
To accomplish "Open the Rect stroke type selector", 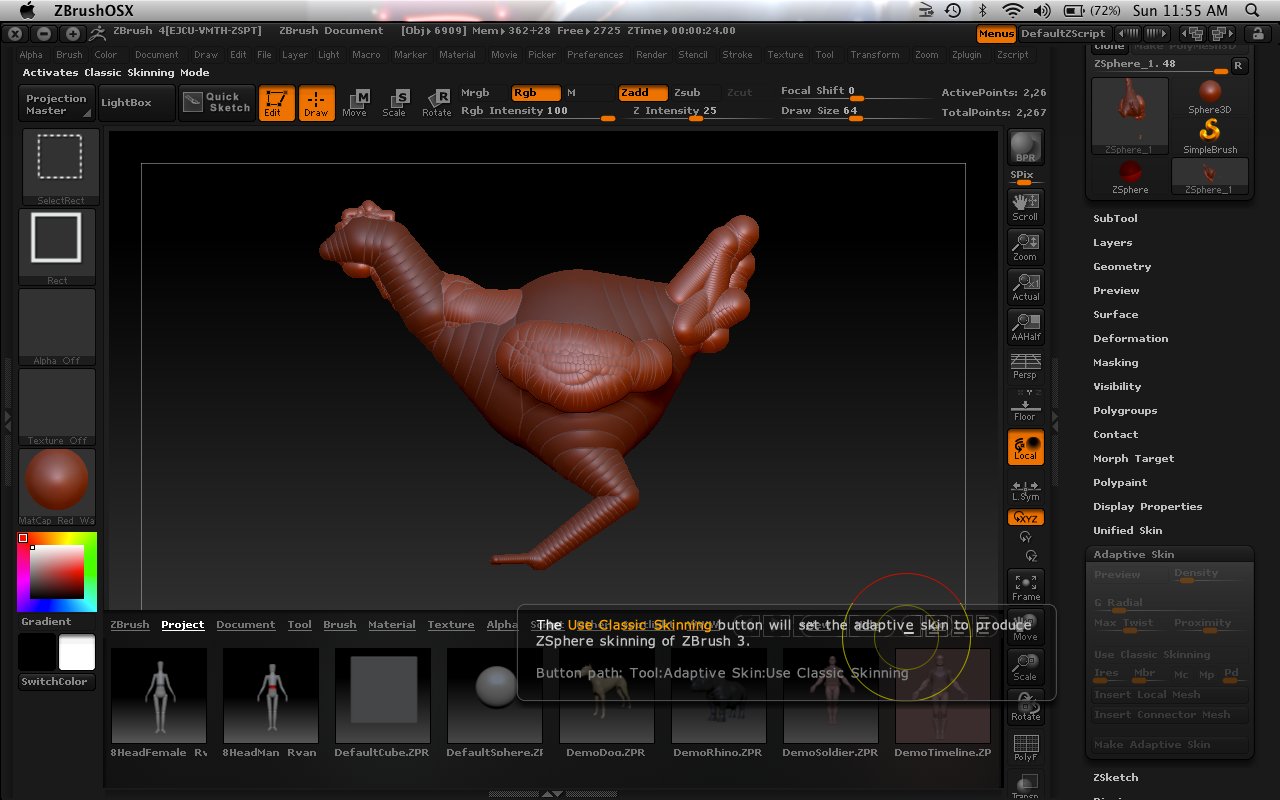I will point(58,246).
